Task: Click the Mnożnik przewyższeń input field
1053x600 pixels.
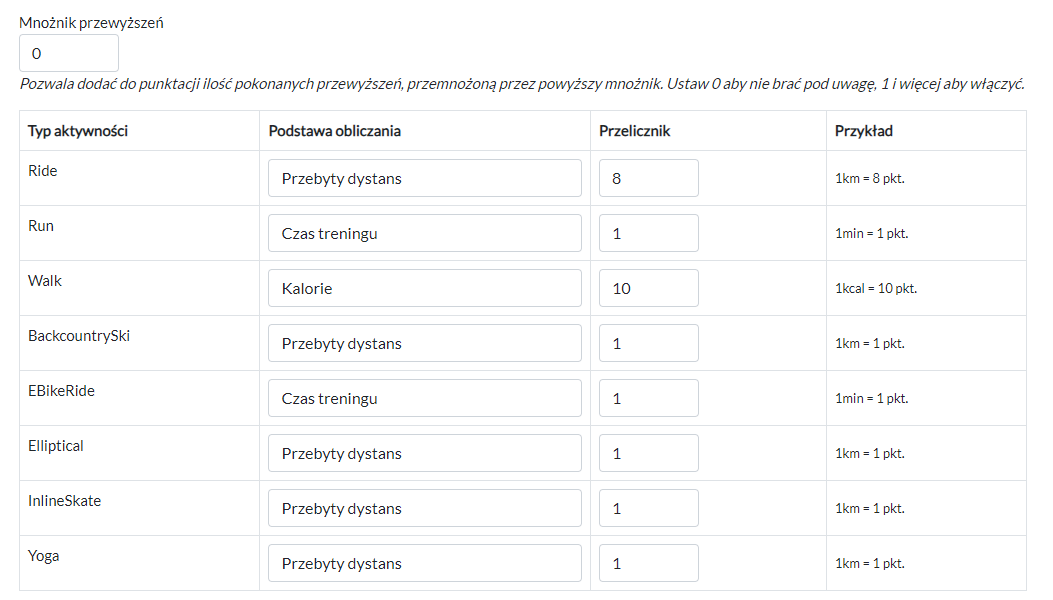Action: pos(68,53)
